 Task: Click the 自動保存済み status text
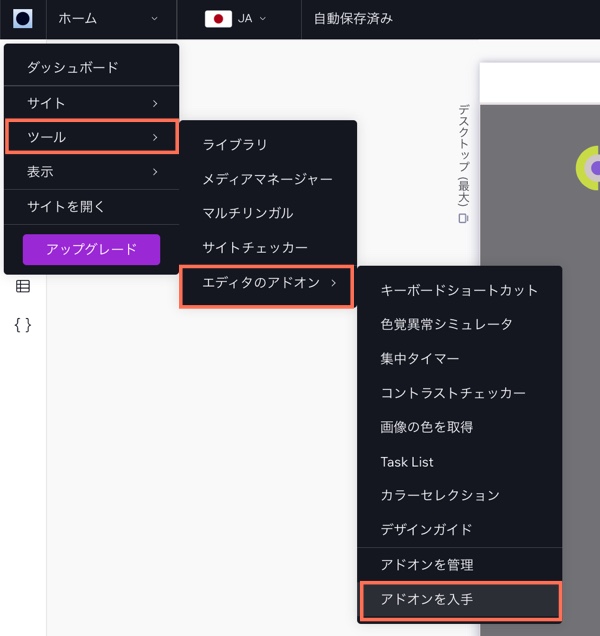click(x=353, y=19)
